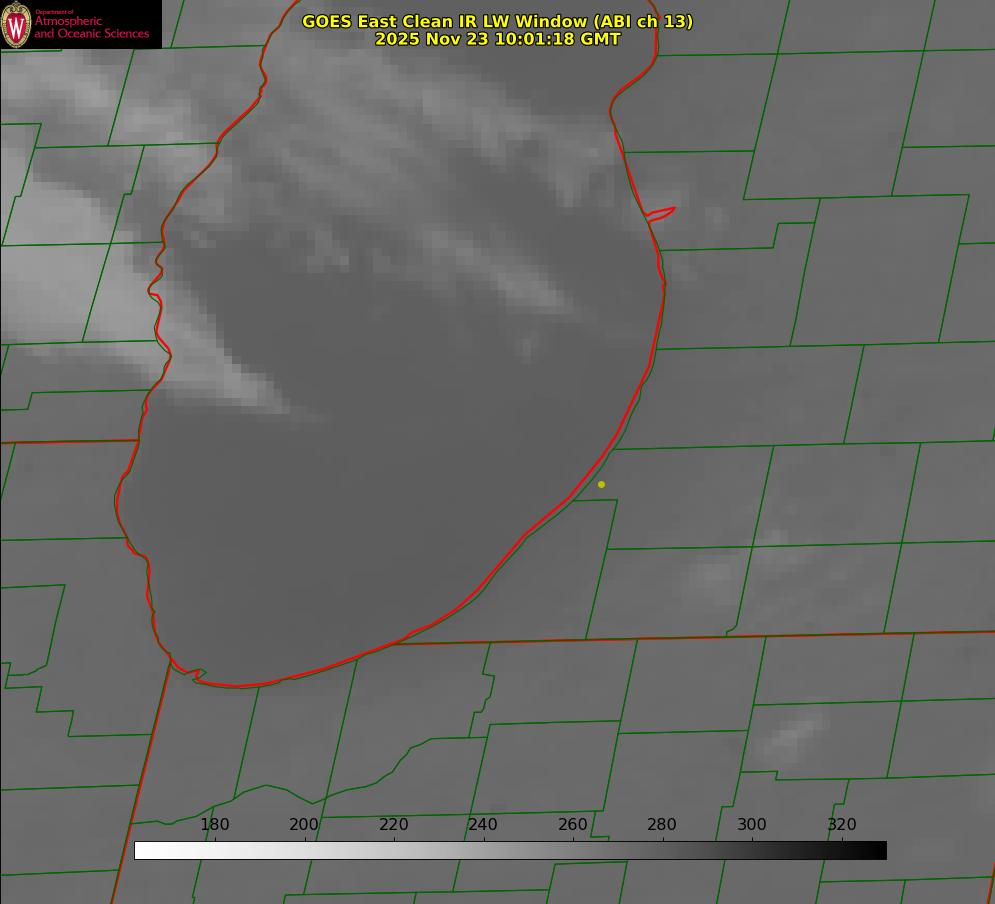The width and height of the screenshot is (995, 904).
Task: Pick the 200 tick label on the colorbar
Action: [304, 825]
